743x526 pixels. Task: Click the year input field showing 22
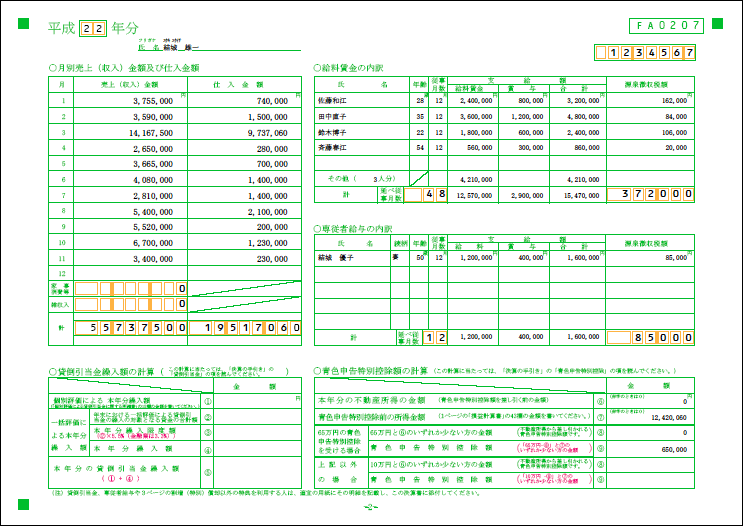click(93, 28)
